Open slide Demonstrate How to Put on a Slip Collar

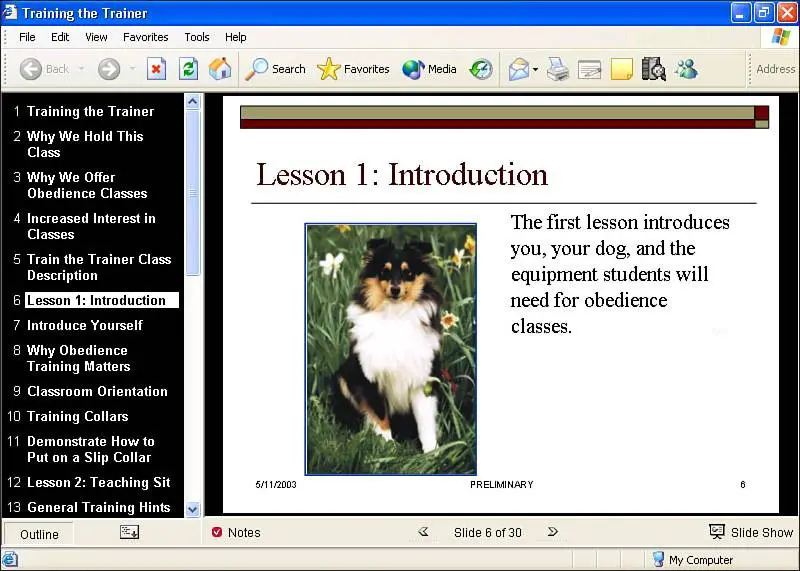click(91, 449)
